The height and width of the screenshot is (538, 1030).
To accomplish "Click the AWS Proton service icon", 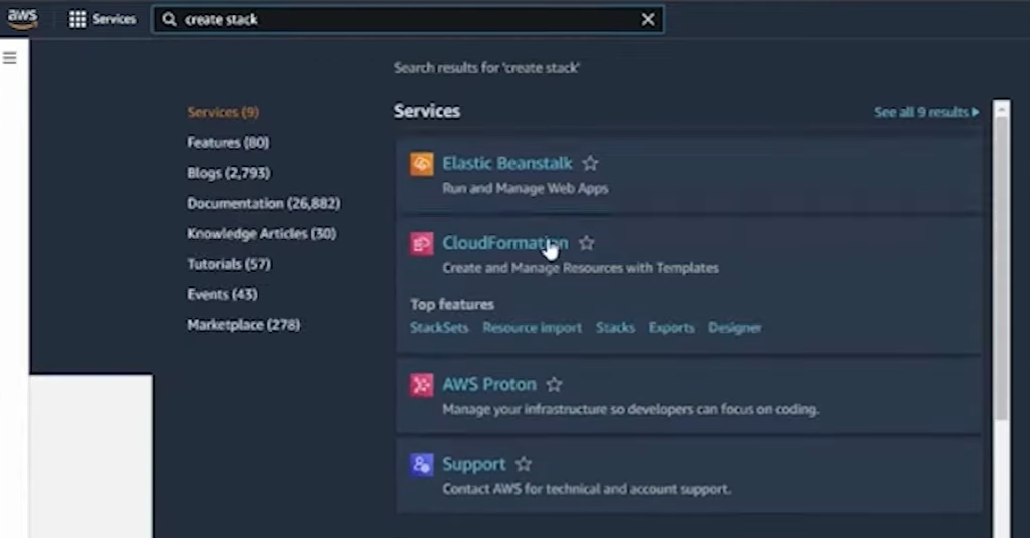I will [422, 385].
